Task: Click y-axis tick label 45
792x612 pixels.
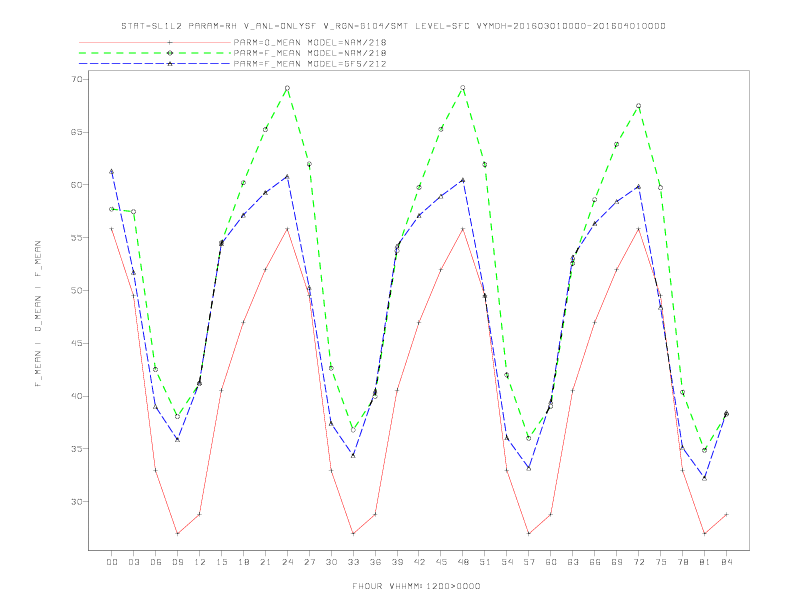Action: (x=77, y=343)
